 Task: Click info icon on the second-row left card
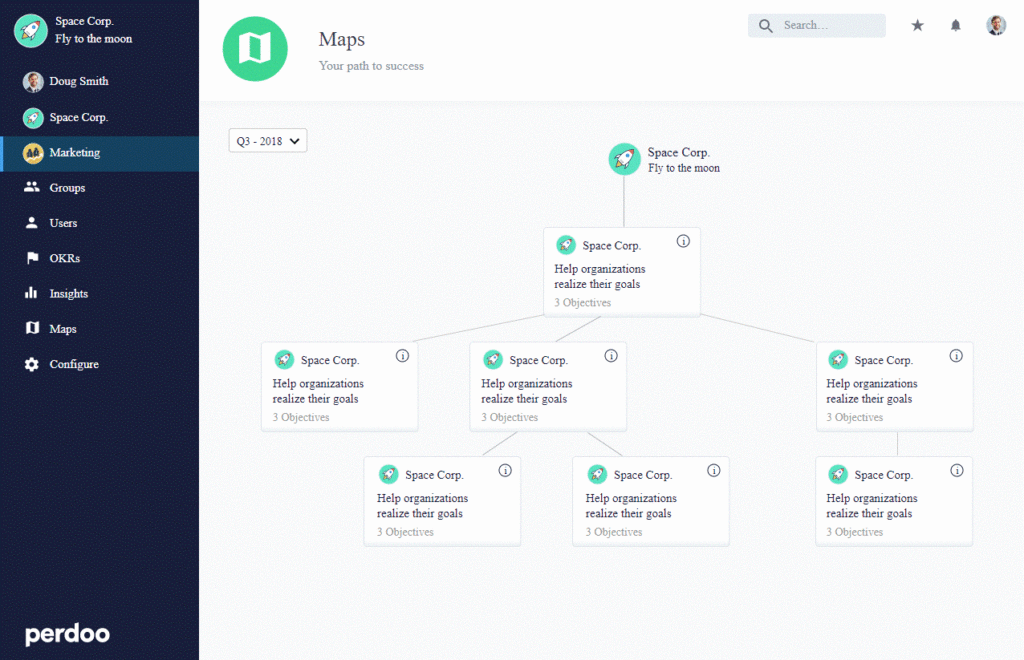pos(402,356)
